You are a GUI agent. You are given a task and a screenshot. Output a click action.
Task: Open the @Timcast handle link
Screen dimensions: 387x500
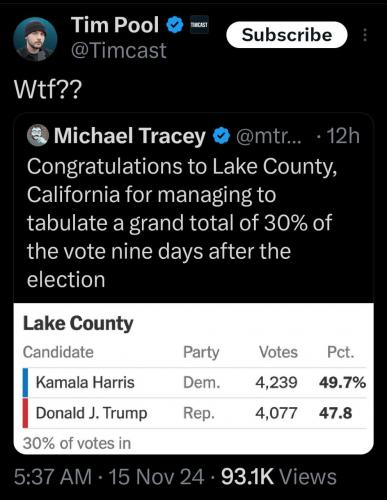pos(118,50)
